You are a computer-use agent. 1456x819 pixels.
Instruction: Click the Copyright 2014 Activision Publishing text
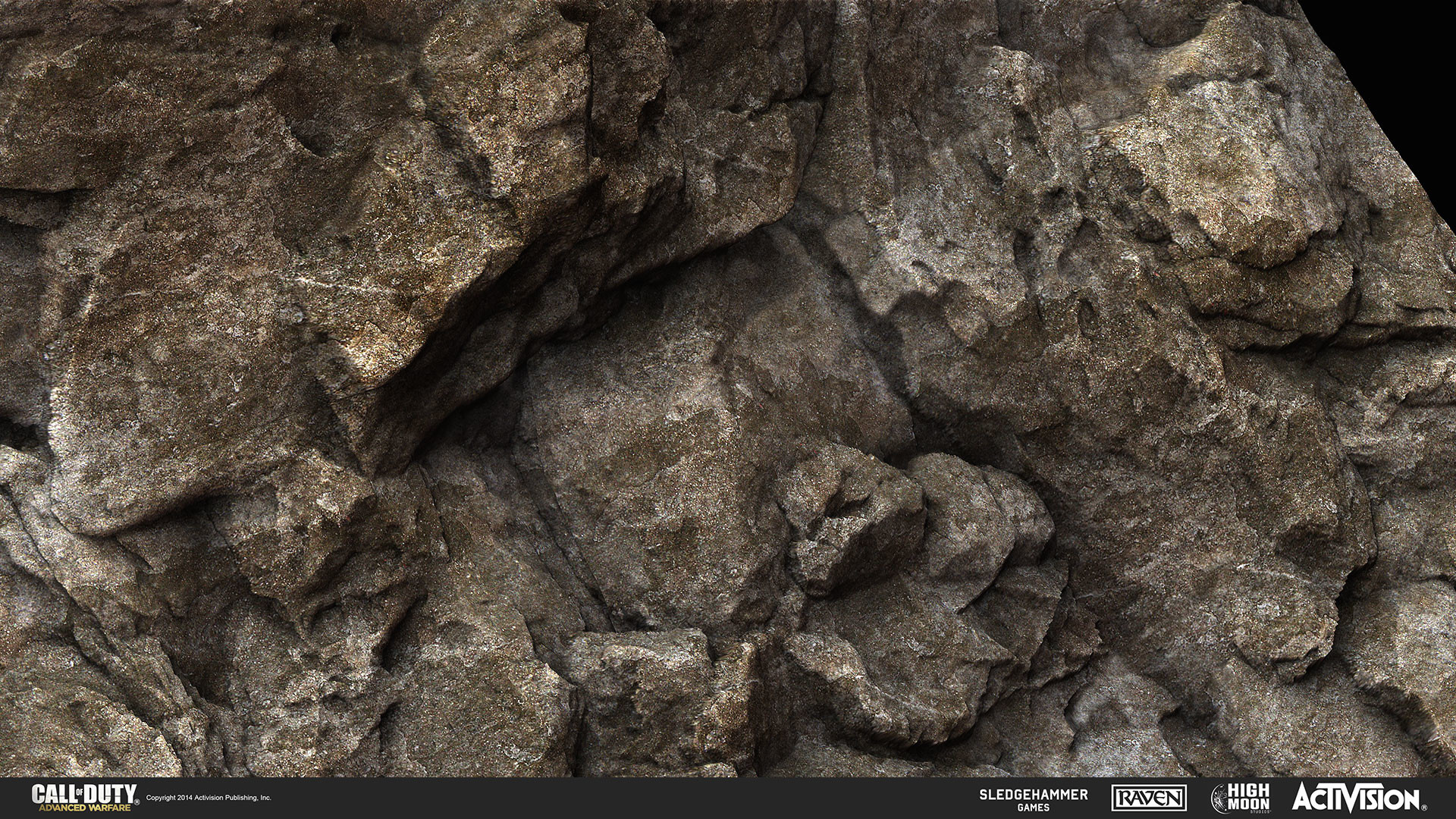pyautogui.click(x=208, y=798)
